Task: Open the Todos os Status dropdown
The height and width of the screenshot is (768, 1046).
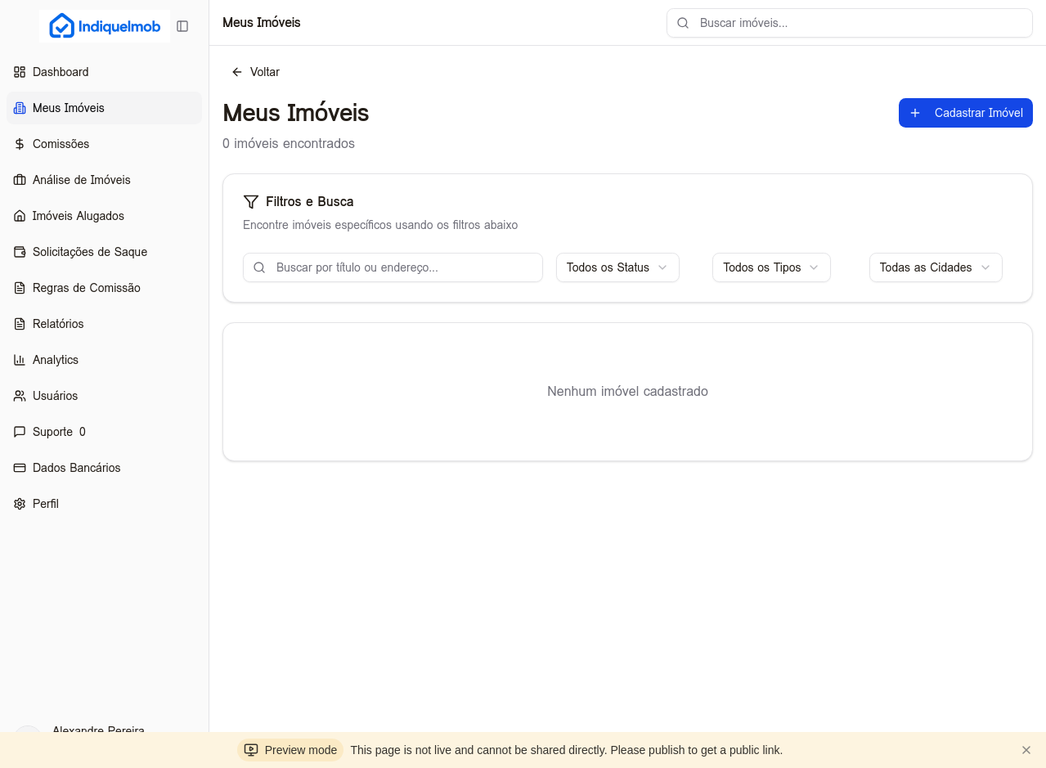Action: pyautogui.click(x=617, y=268)
